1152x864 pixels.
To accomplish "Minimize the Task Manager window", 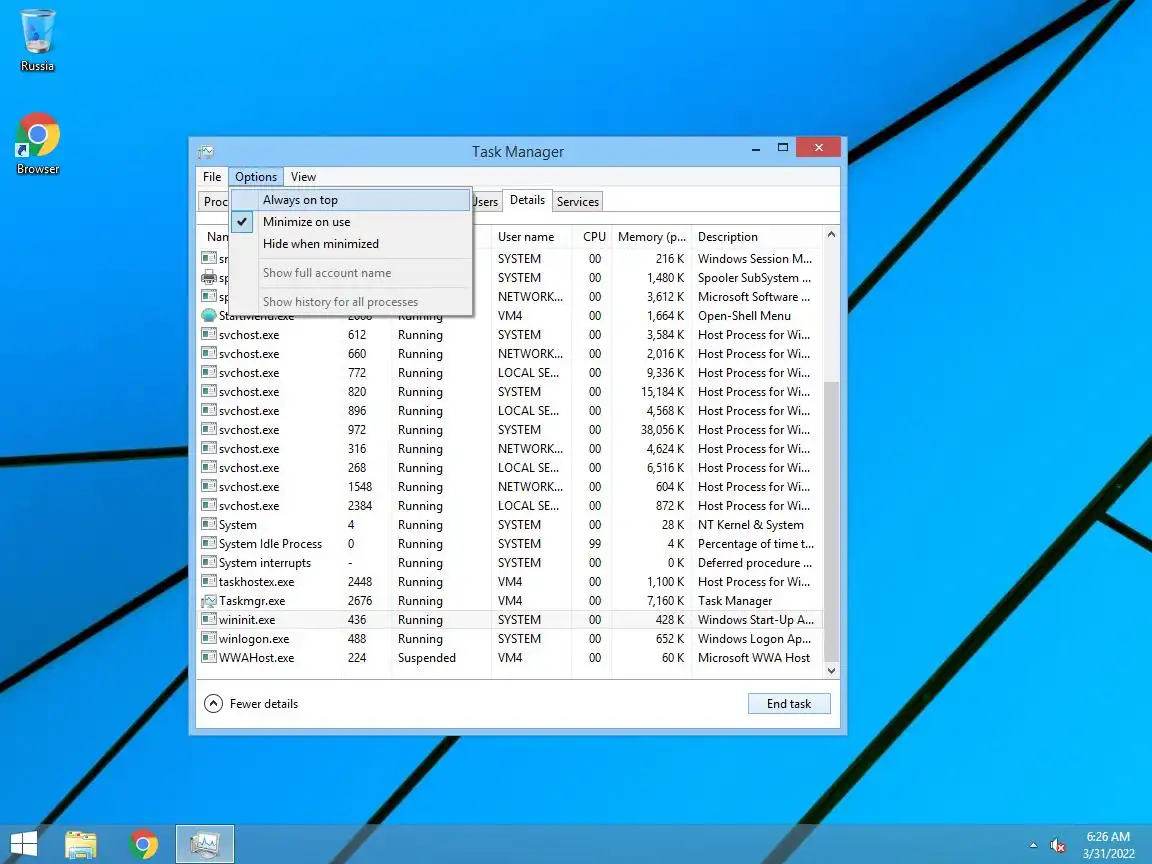I will tap(755, 149).
